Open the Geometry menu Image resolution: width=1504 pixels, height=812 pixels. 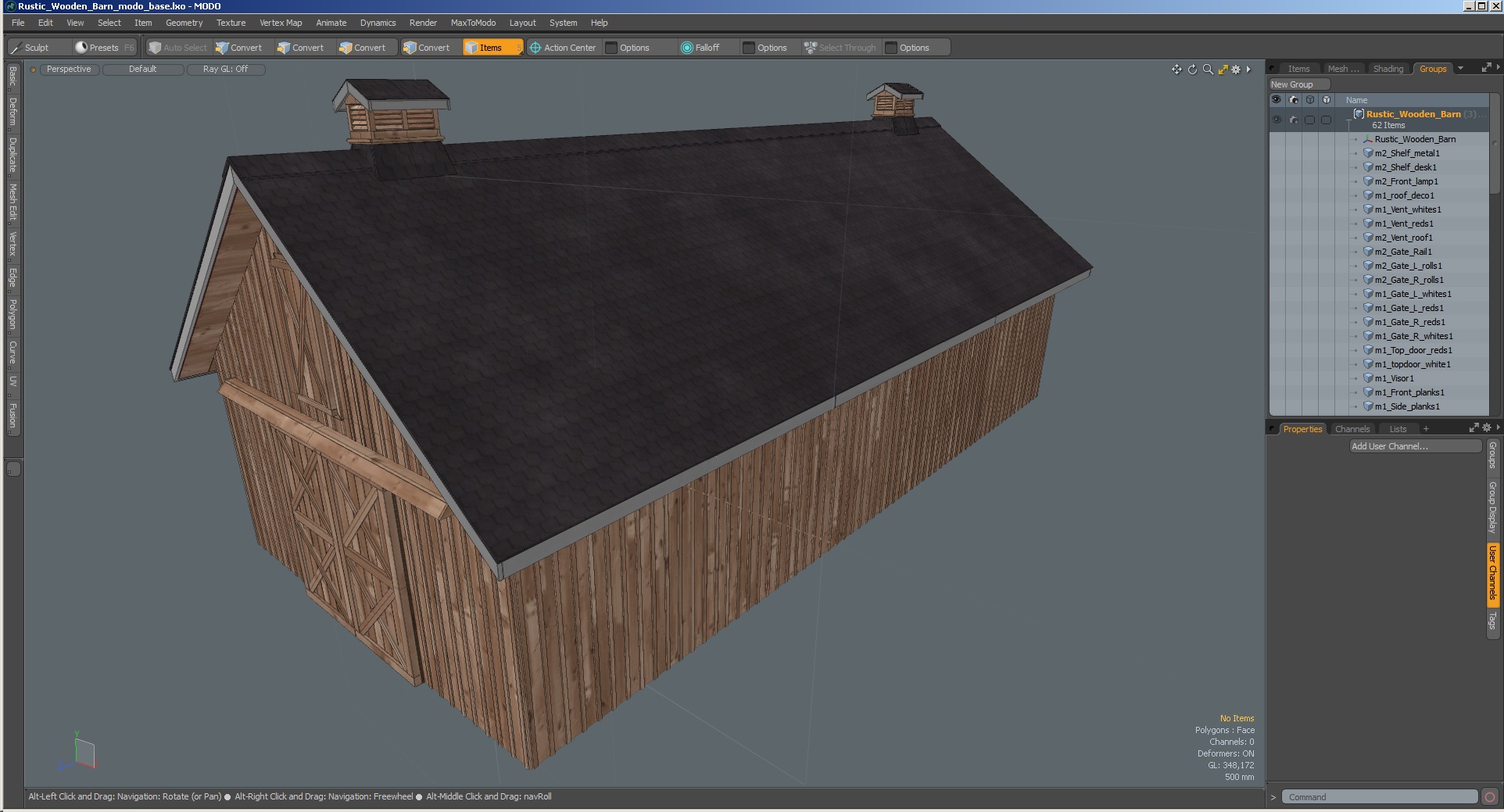click(184, 23)
